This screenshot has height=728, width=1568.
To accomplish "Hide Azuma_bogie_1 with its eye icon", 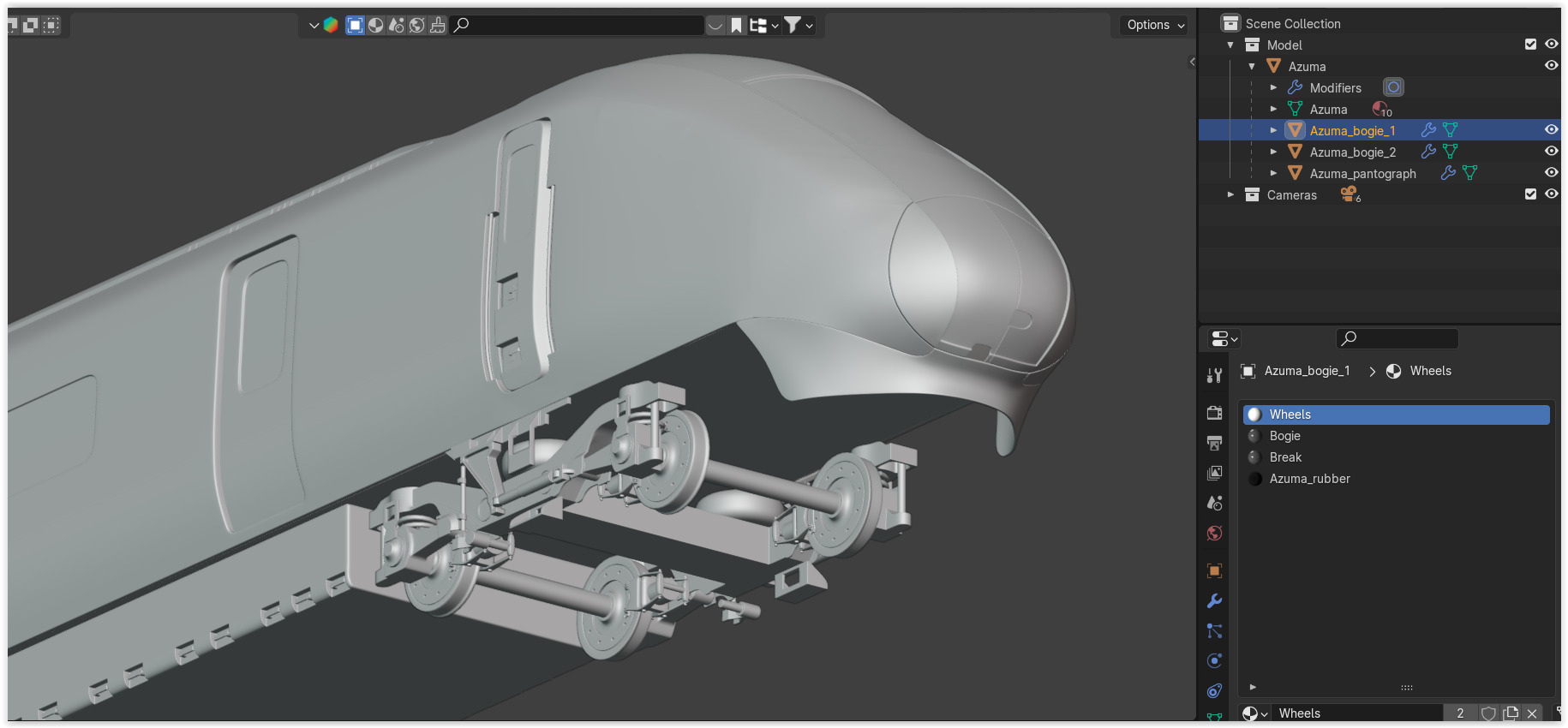I will click(1551, 130).
